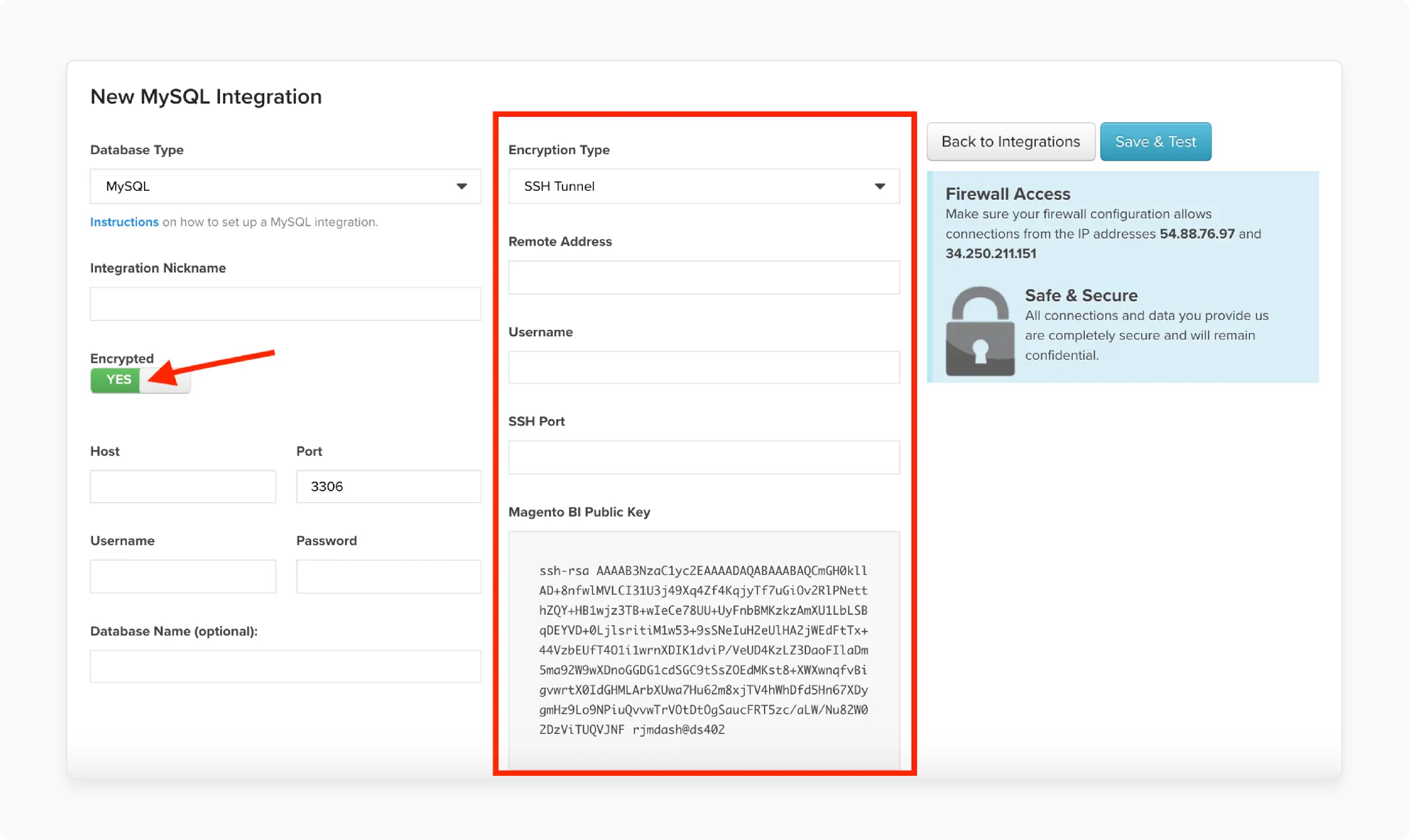Focus the Password input field

coord(388,576)
